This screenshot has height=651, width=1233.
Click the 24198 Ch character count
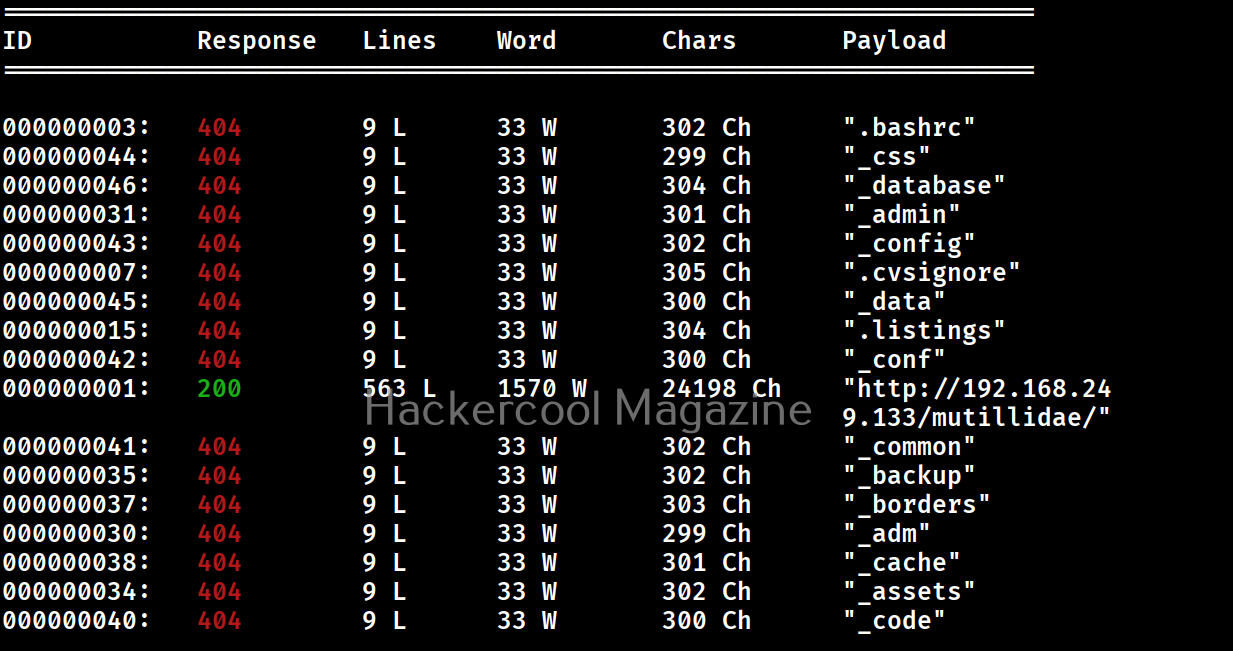(721, 388)
